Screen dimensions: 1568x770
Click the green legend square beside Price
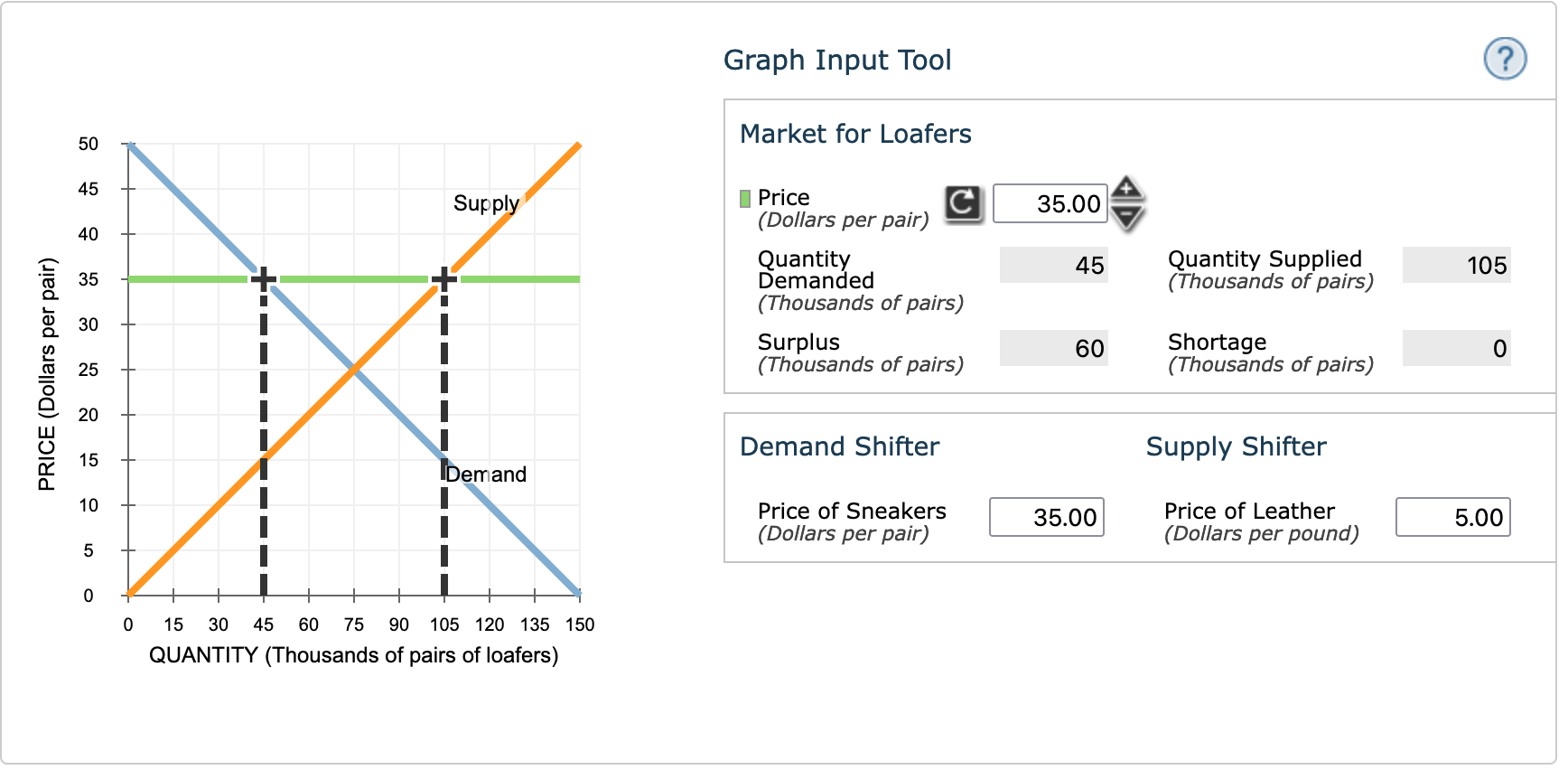743,196
